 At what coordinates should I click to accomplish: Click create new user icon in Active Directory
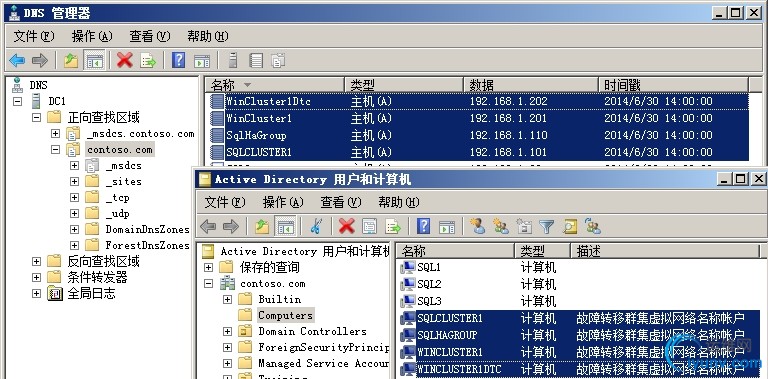tap(478, 226)
